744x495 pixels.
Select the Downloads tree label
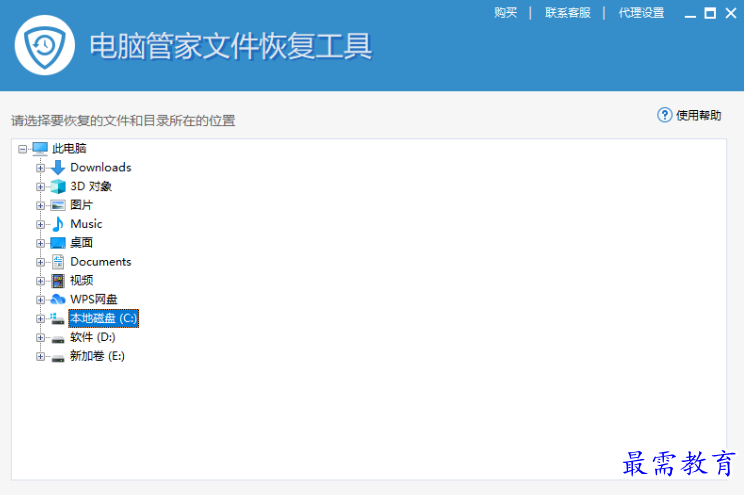click(x=101, y=168)
